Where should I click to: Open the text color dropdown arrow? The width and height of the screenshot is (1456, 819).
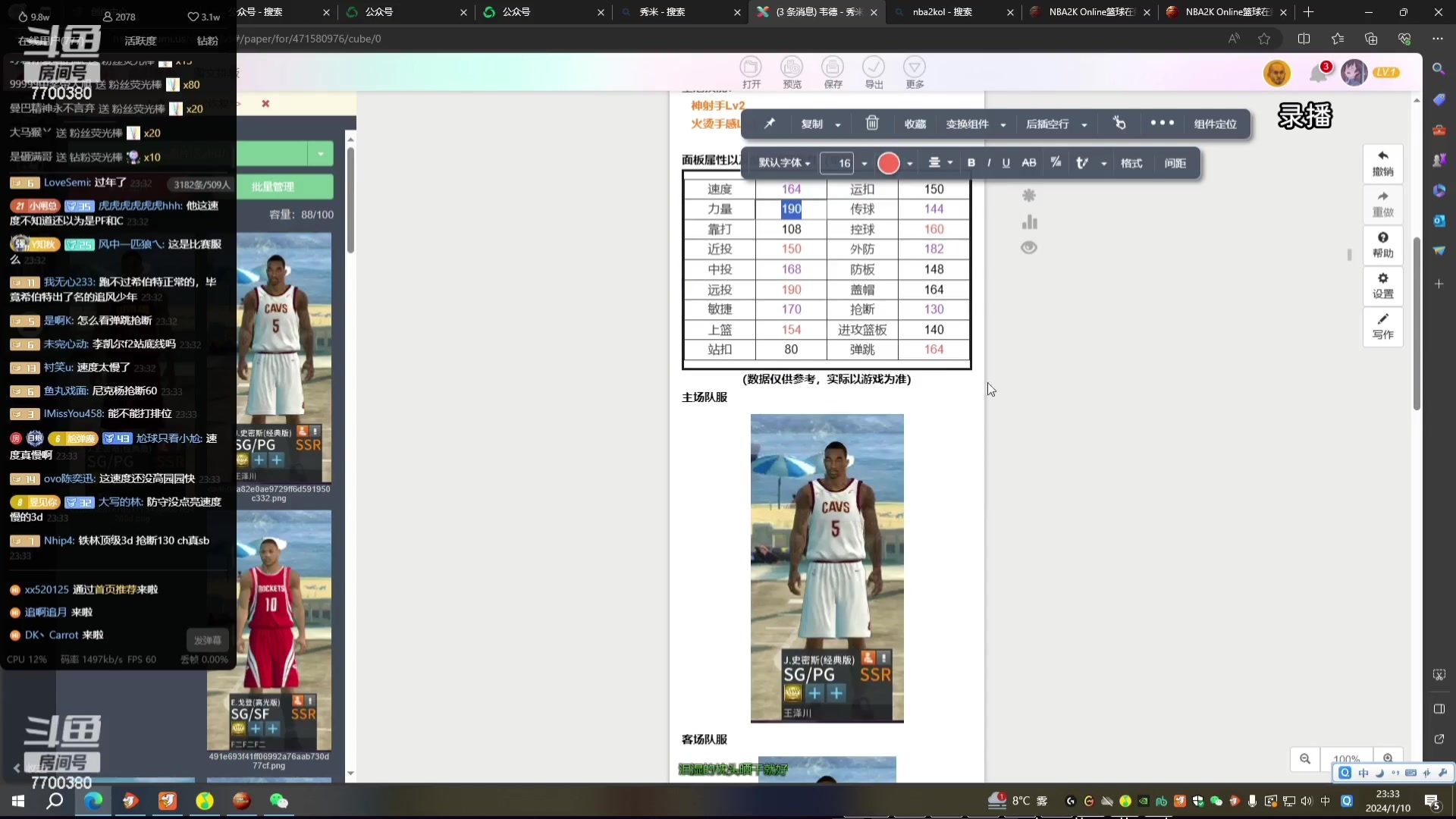pyautogui.click(x=910, y=163)
